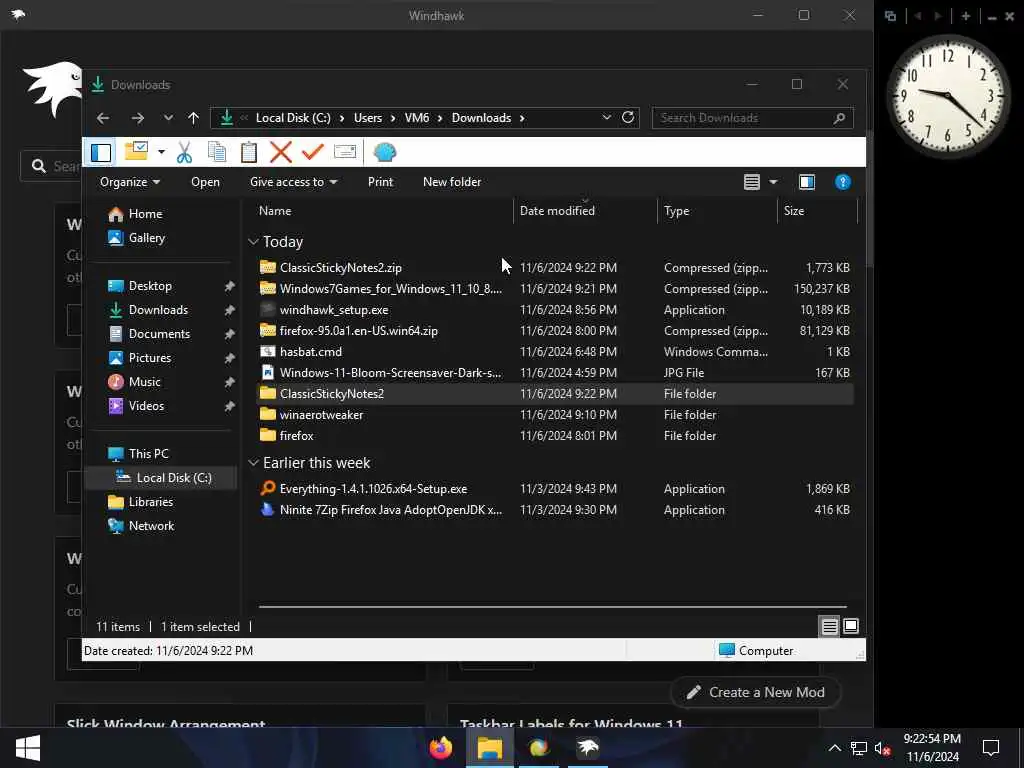1024x768 pixels.
Task: Open recent locations dropdown chevron
Action: pyautogui.click(x=168, y=118)
